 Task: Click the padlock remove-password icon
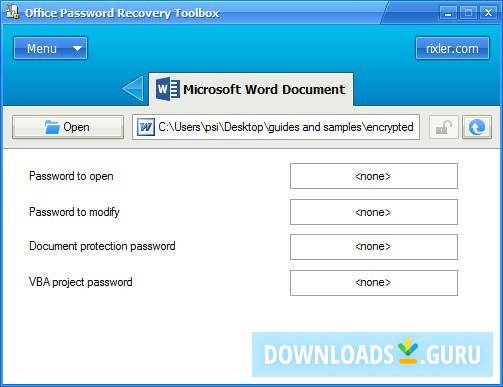pyautogui.click(x=444, y=127)
